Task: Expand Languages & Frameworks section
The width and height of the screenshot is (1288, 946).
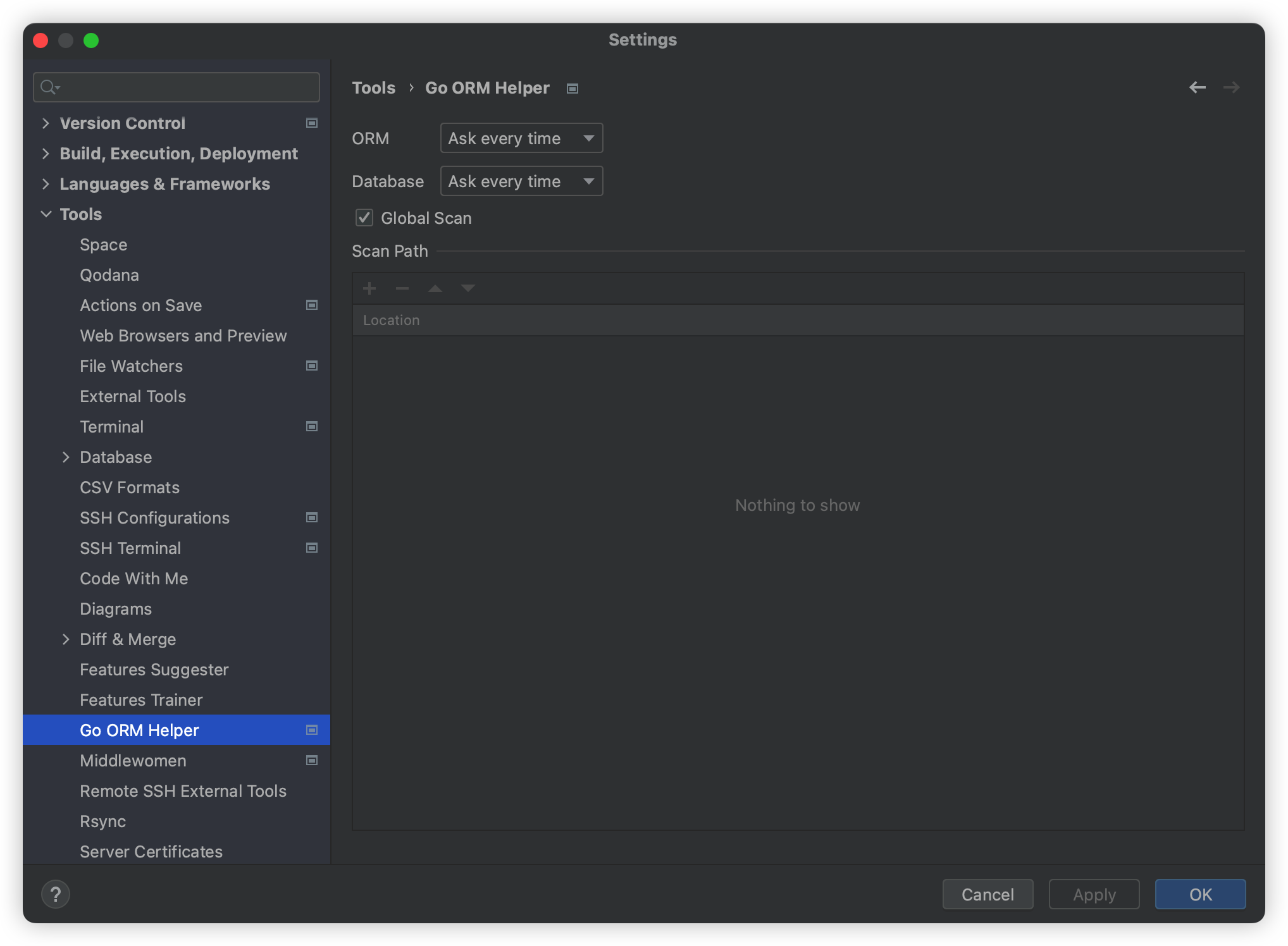Action: click(x=46, y=183)
